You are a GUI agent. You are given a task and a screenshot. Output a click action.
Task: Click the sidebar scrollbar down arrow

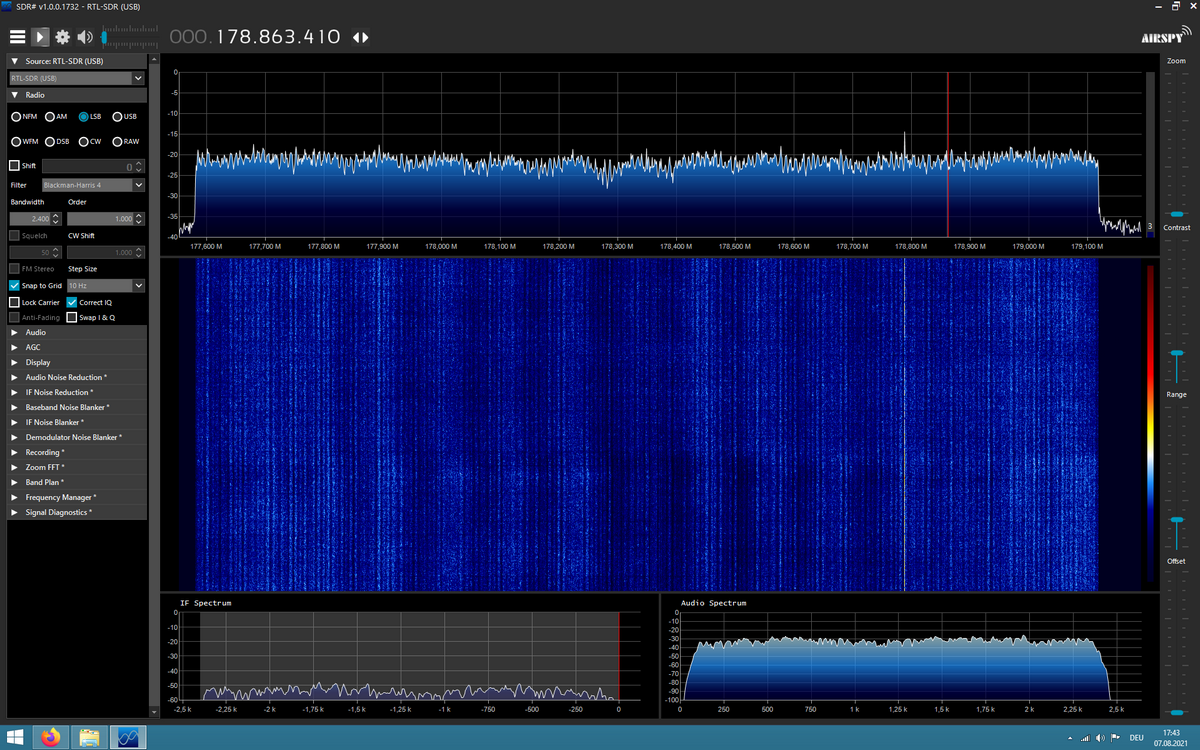tap(153, 713)
